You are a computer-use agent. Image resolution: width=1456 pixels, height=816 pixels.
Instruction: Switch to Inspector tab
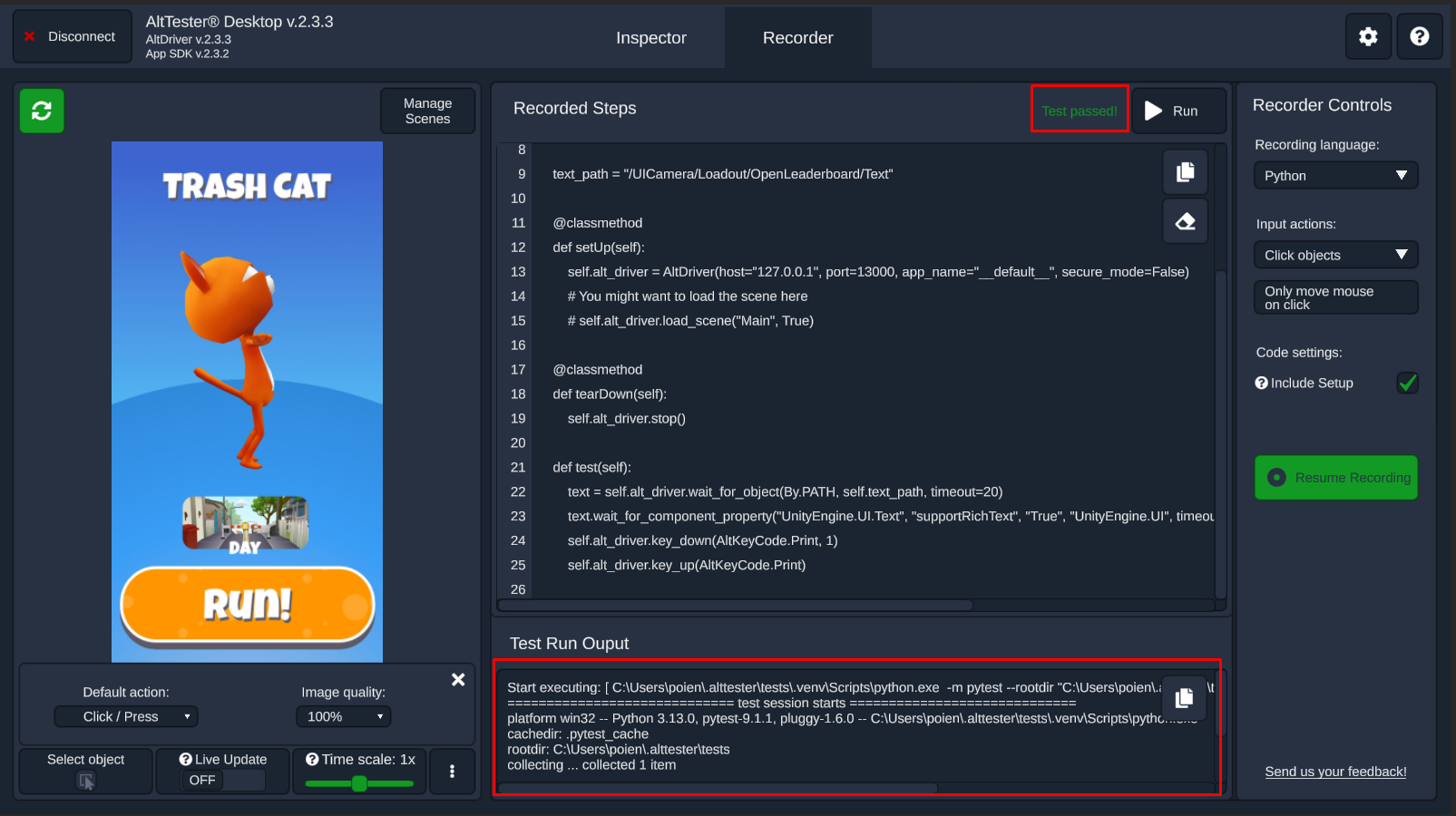coord(650,38)
